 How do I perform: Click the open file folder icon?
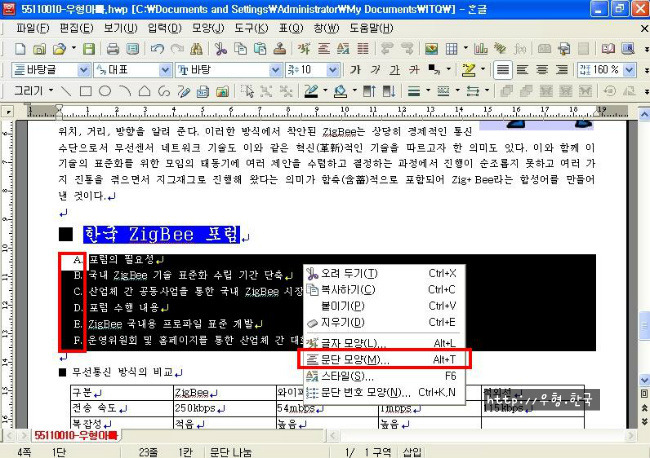tap(59, 49)
